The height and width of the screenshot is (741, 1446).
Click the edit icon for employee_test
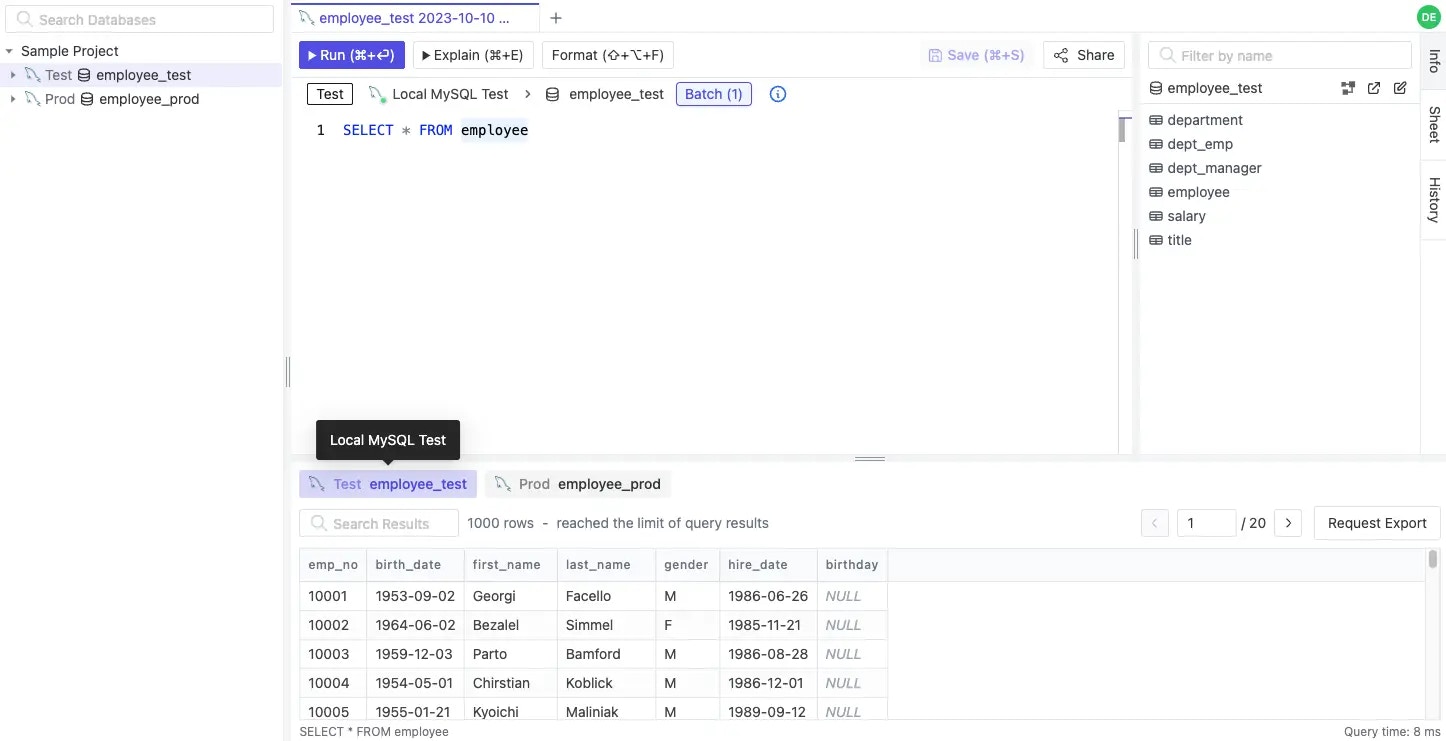point(1400,88)
